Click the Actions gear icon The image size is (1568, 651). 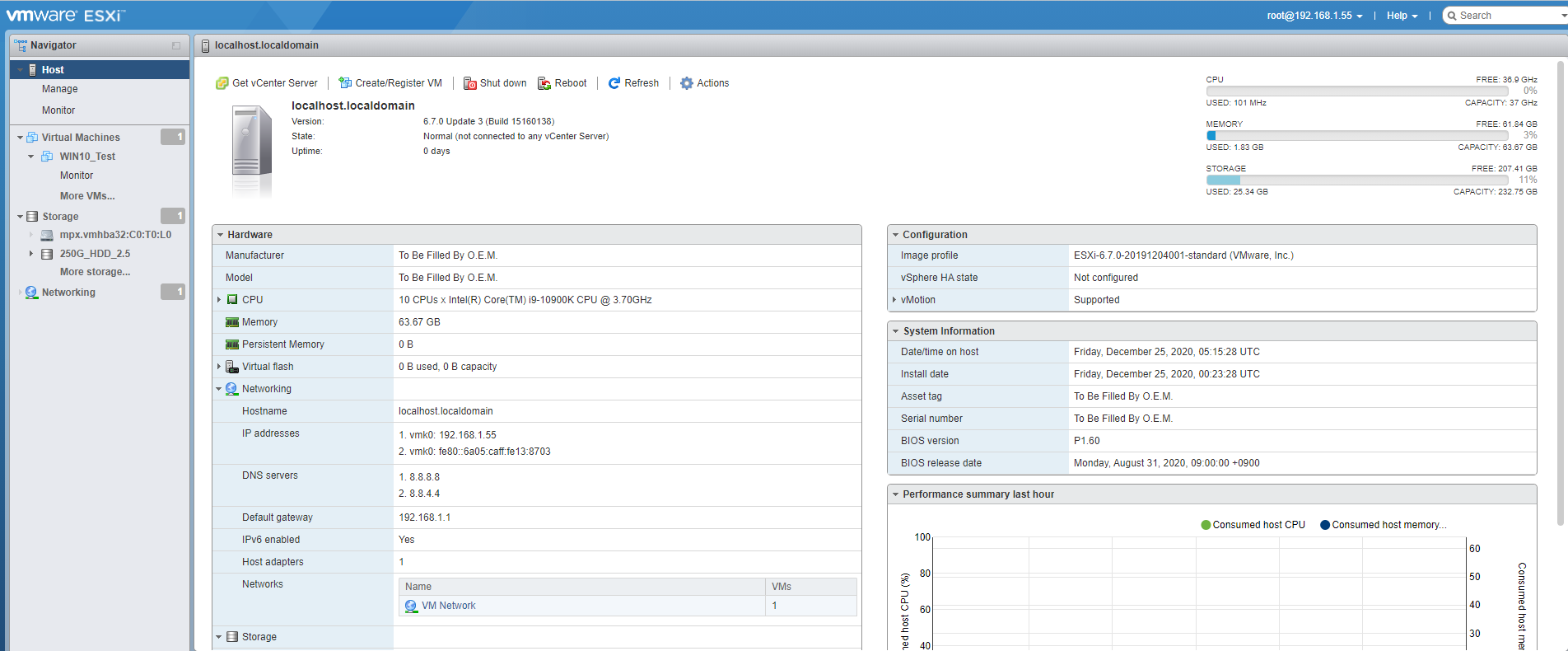point(687,83)
